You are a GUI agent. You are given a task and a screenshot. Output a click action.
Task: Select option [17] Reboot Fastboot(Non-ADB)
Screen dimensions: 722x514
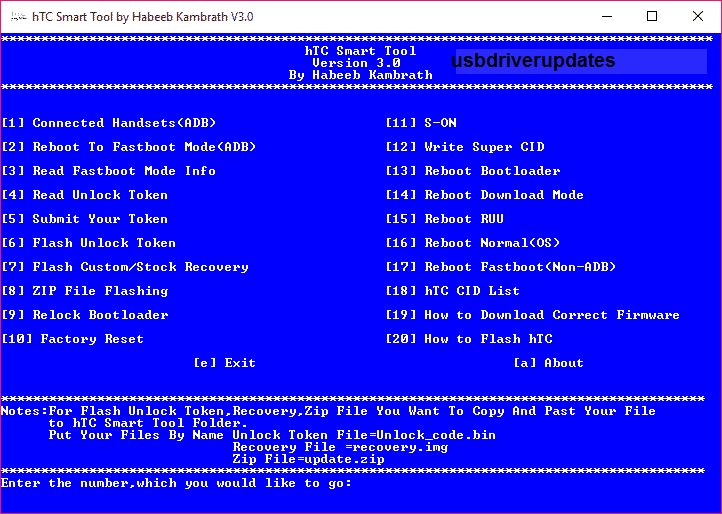pos(501,267)
